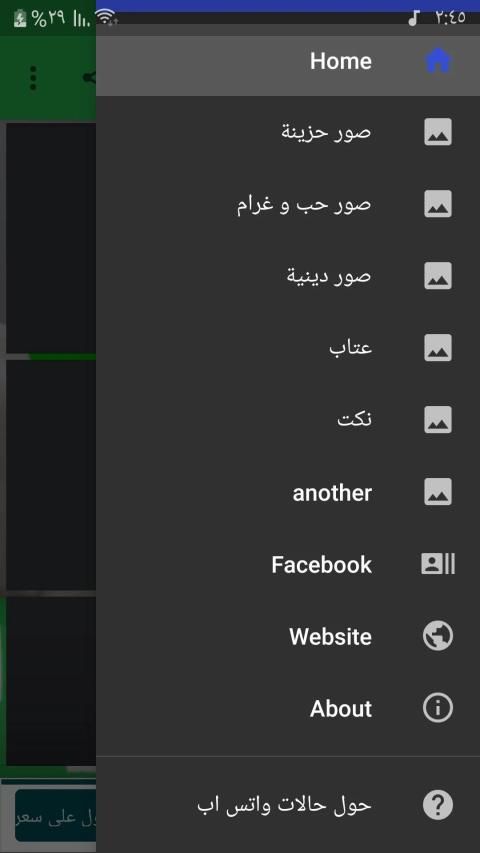Select the Home menu item
Viewport: 480px width, 853px height.
[x=288, y=60]
